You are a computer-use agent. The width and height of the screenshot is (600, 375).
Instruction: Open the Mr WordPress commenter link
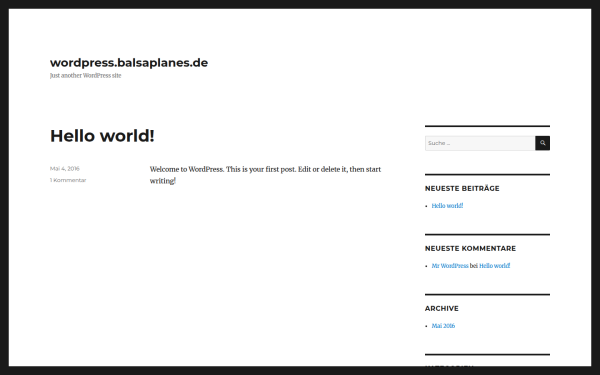(450, 266)
